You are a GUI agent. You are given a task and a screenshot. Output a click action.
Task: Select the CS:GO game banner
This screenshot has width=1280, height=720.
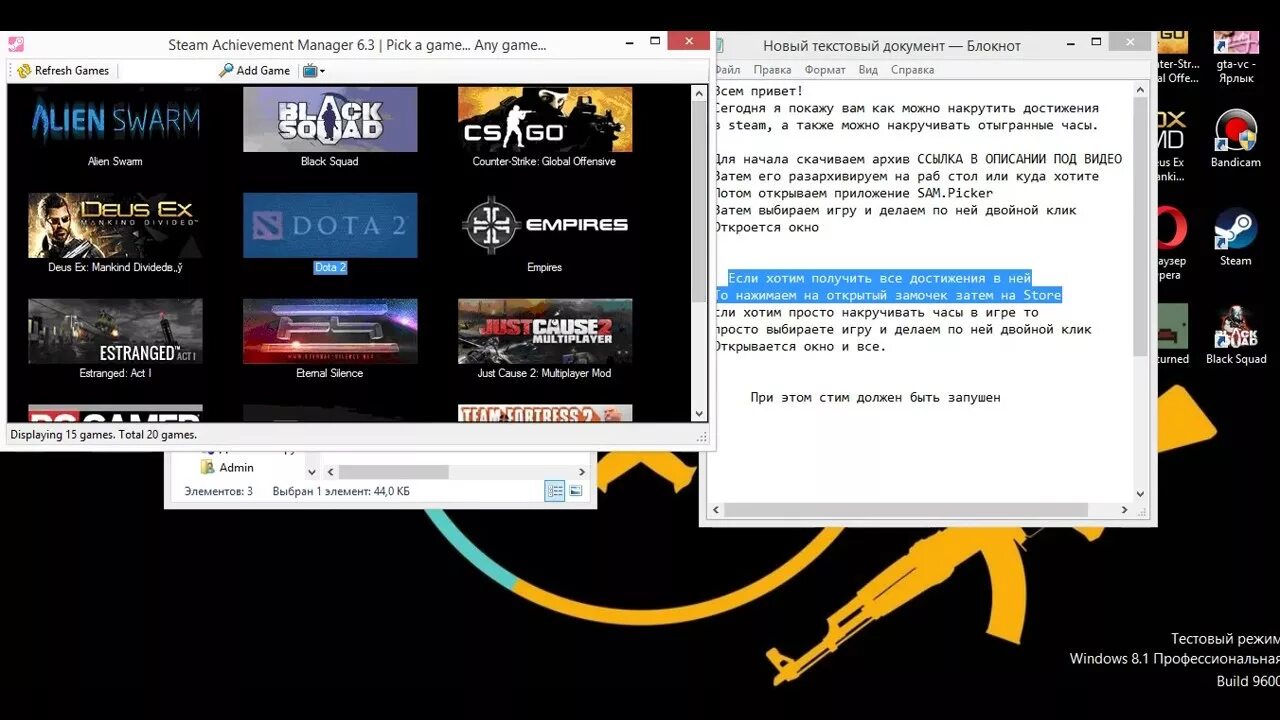pyautogui.click(x=545, y=119)
